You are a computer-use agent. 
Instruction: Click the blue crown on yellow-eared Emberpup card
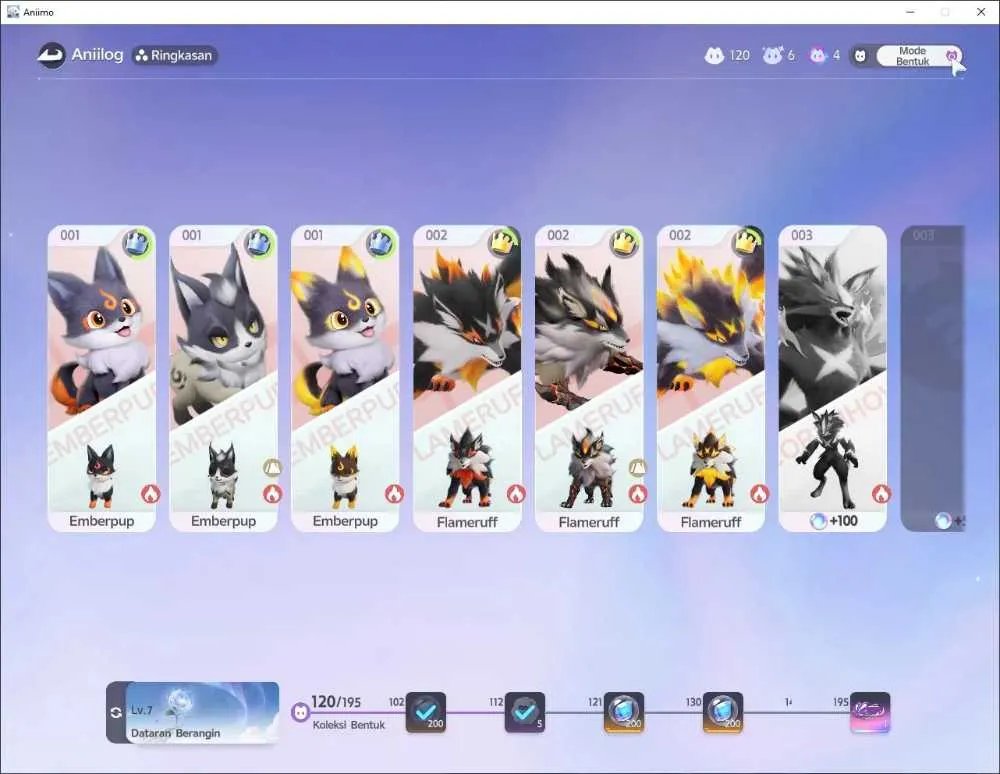point(381,243)
